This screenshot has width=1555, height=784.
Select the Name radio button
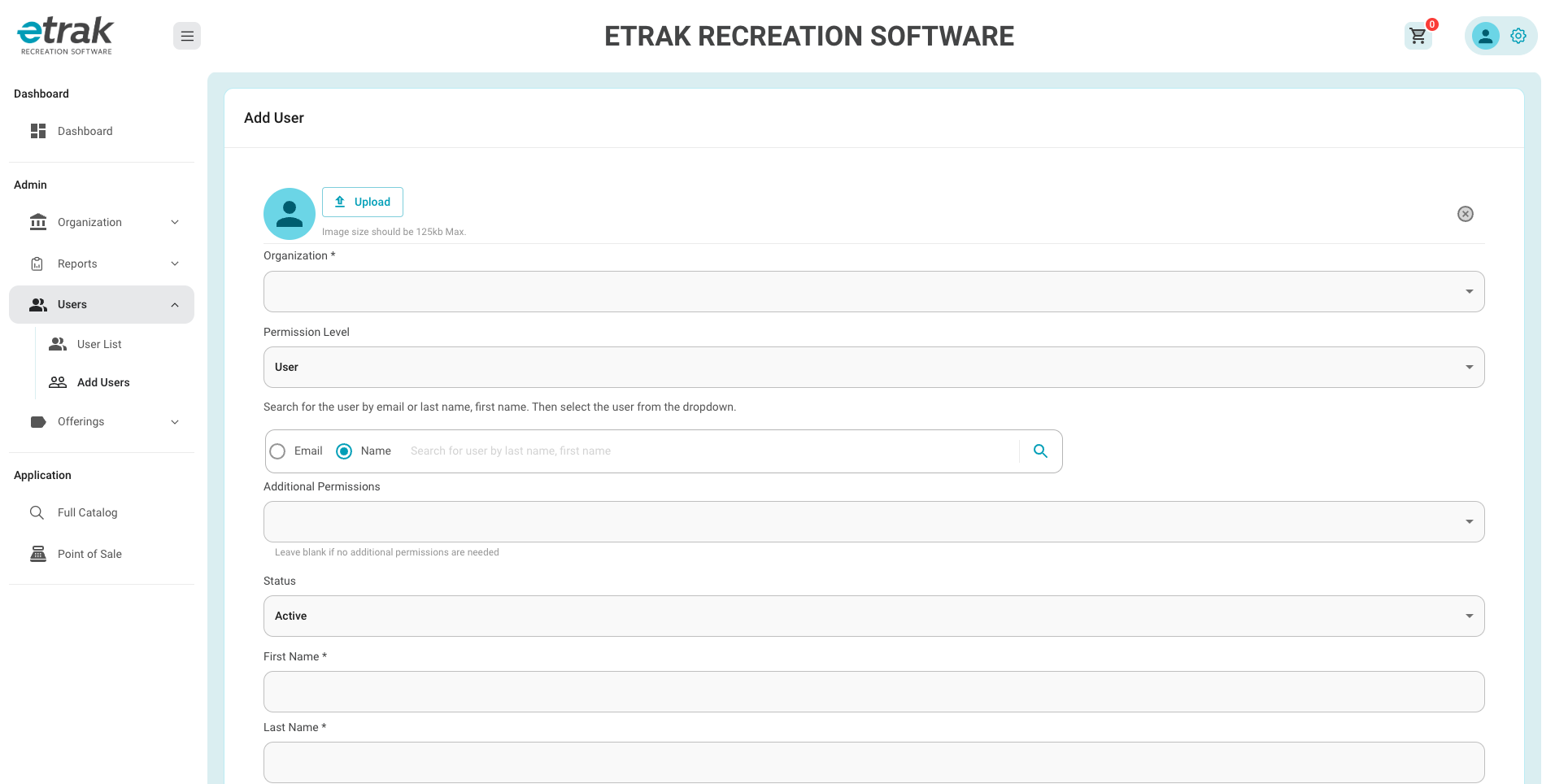344,451
